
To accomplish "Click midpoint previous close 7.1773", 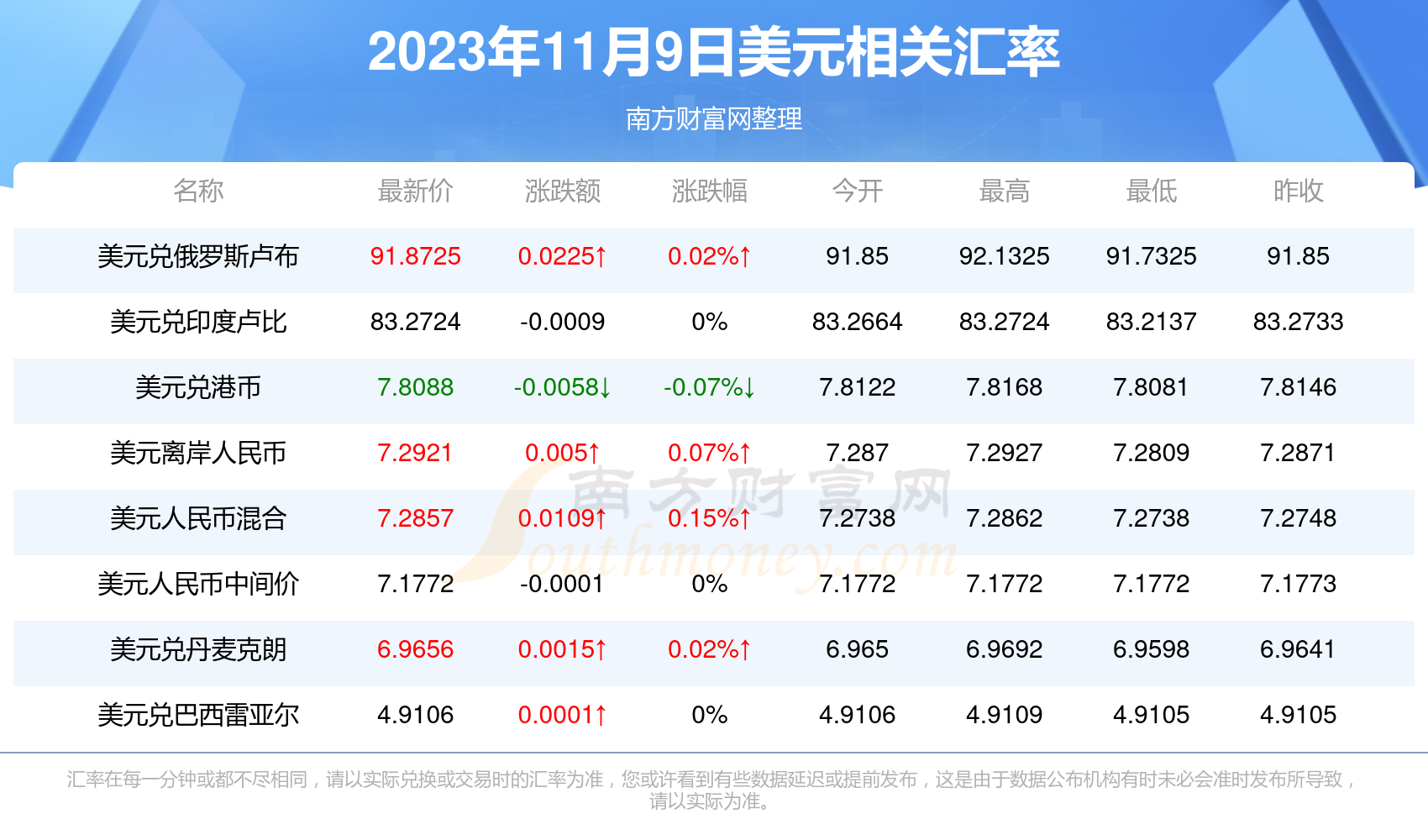I will [1299, 584].
